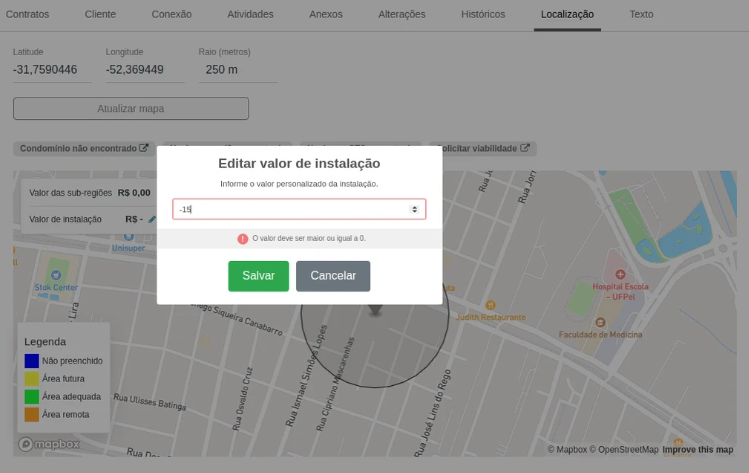Image resolution: width=749 pixels, height=473 pixels.
Task: Go to the Atividades tab
Action: click(x=250, y=14)
